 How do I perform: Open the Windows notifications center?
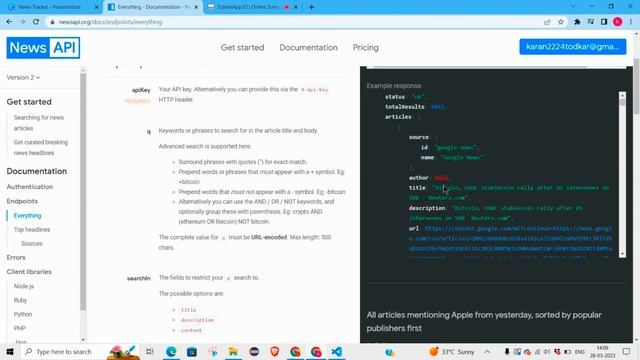627,351
